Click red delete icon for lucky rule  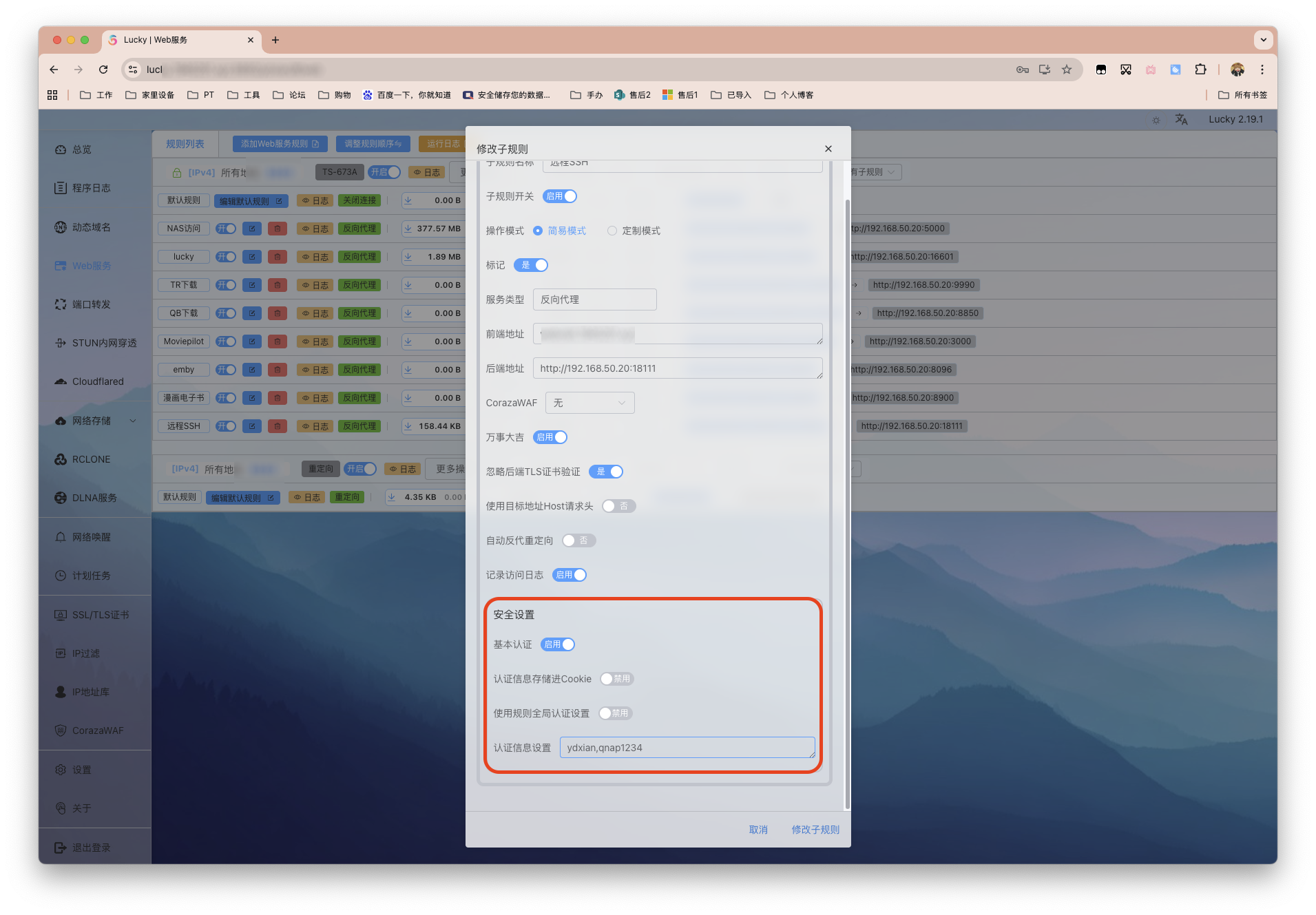click(x=277, y=257)
